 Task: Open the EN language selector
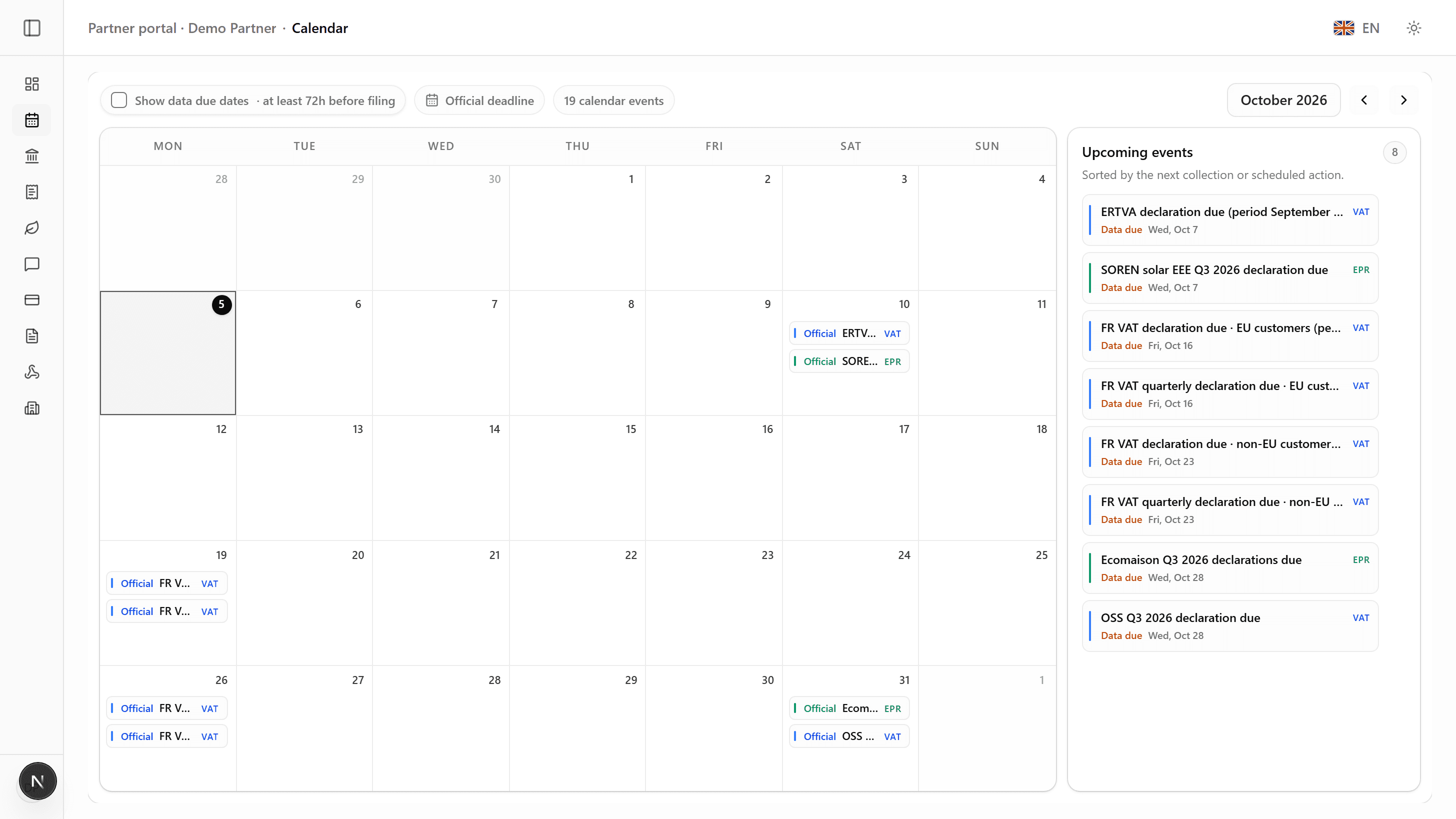point(1356,27)
